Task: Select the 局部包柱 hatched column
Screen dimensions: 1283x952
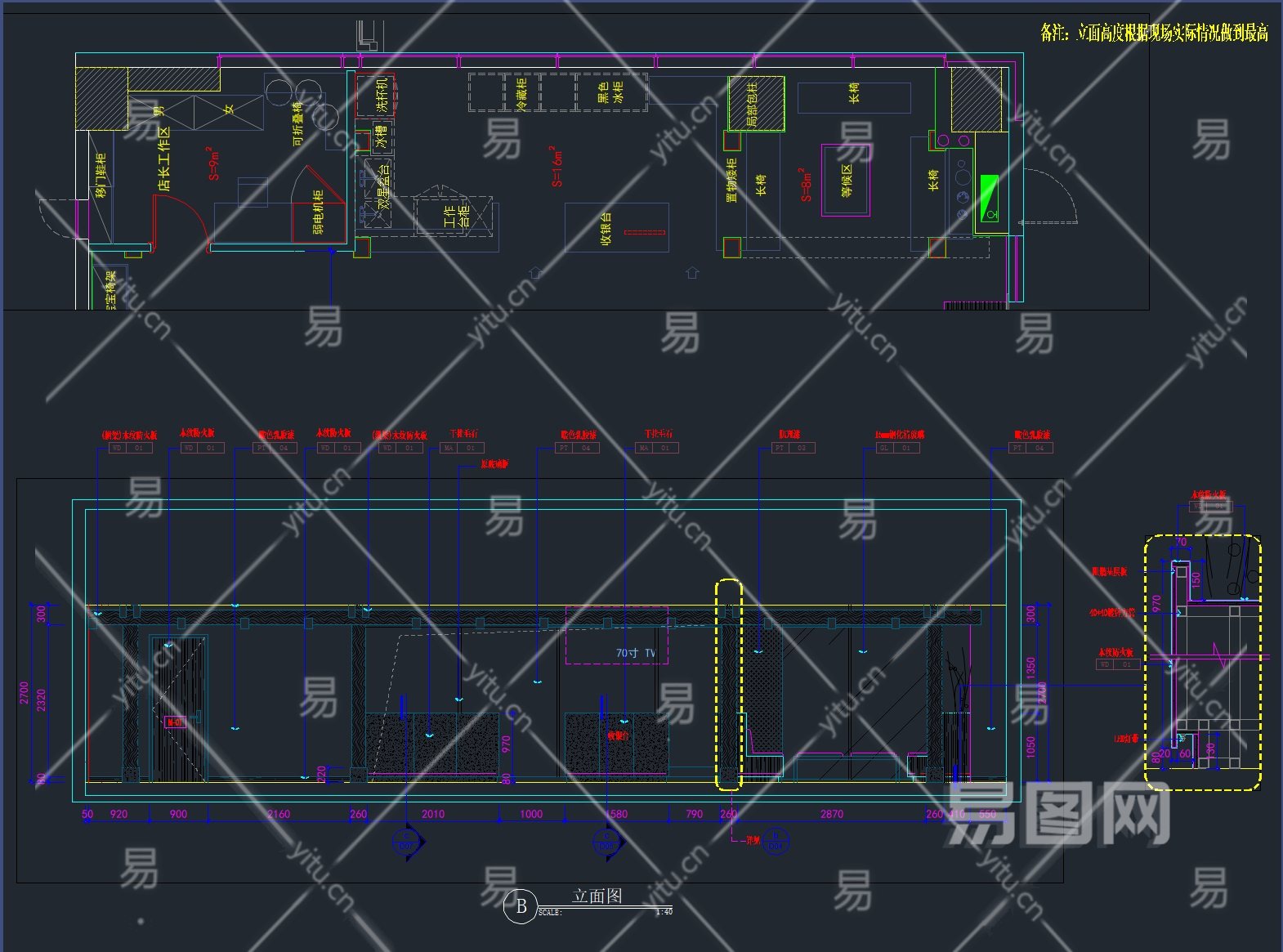Action: tap(756, 104)
